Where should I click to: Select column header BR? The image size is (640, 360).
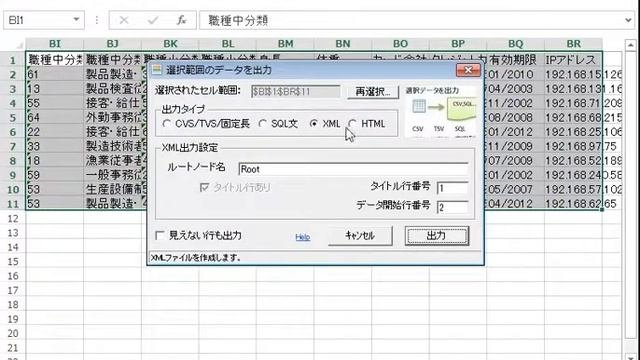573,44
